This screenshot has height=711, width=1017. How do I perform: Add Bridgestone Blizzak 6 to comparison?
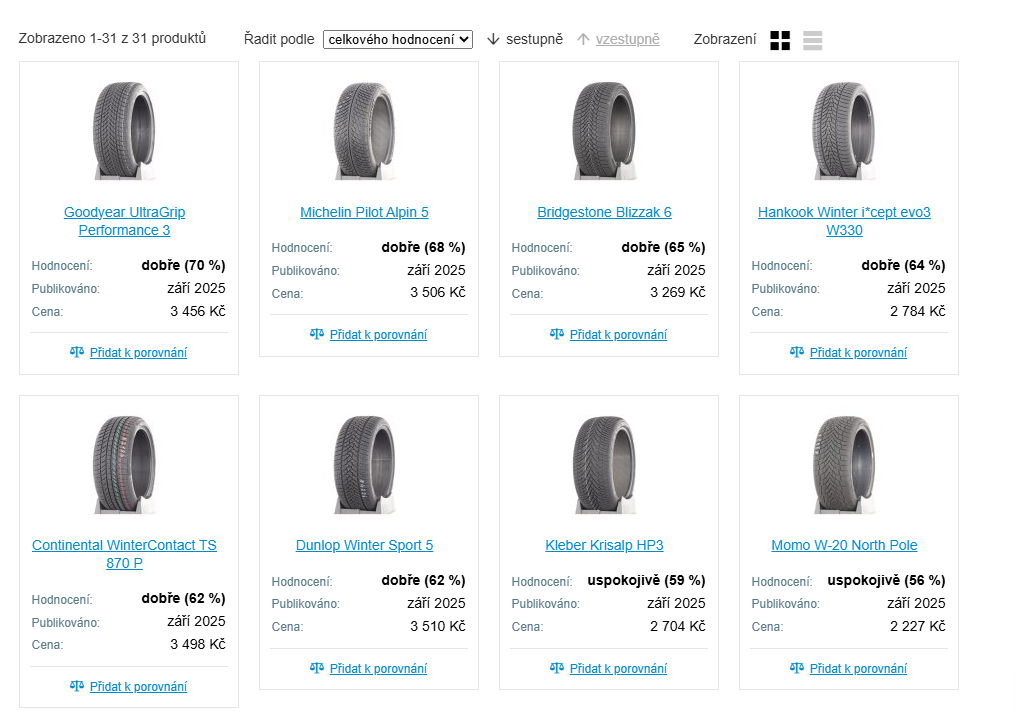coord(618,334)
